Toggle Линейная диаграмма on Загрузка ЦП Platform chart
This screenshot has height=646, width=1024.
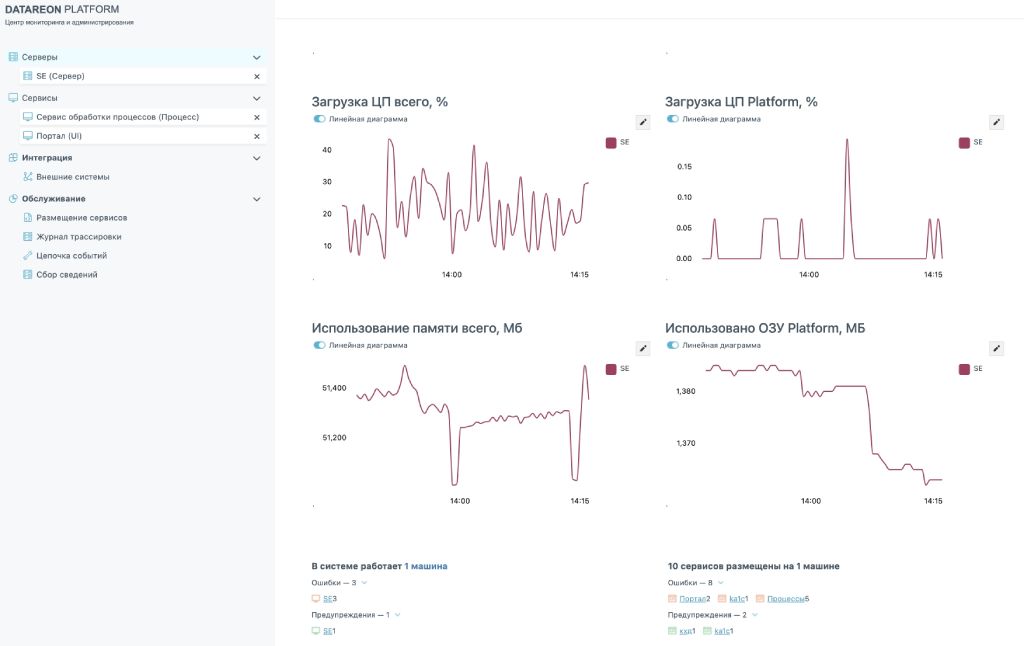[673, 119]
